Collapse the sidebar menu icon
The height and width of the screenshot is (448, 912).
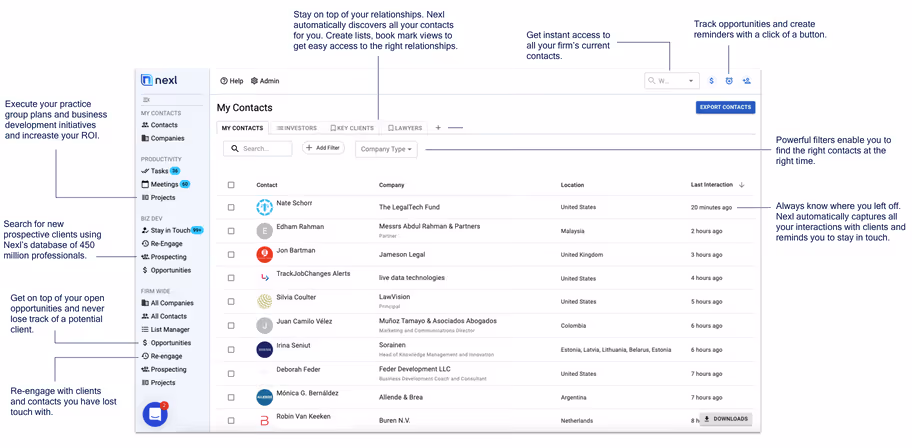coord(146,100)
